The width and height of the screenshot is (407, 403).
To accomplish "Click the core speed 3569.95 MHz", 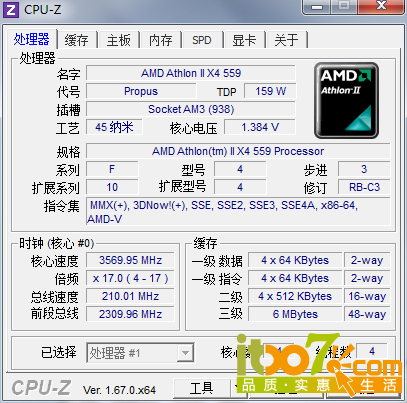I will tap(130, 260).
